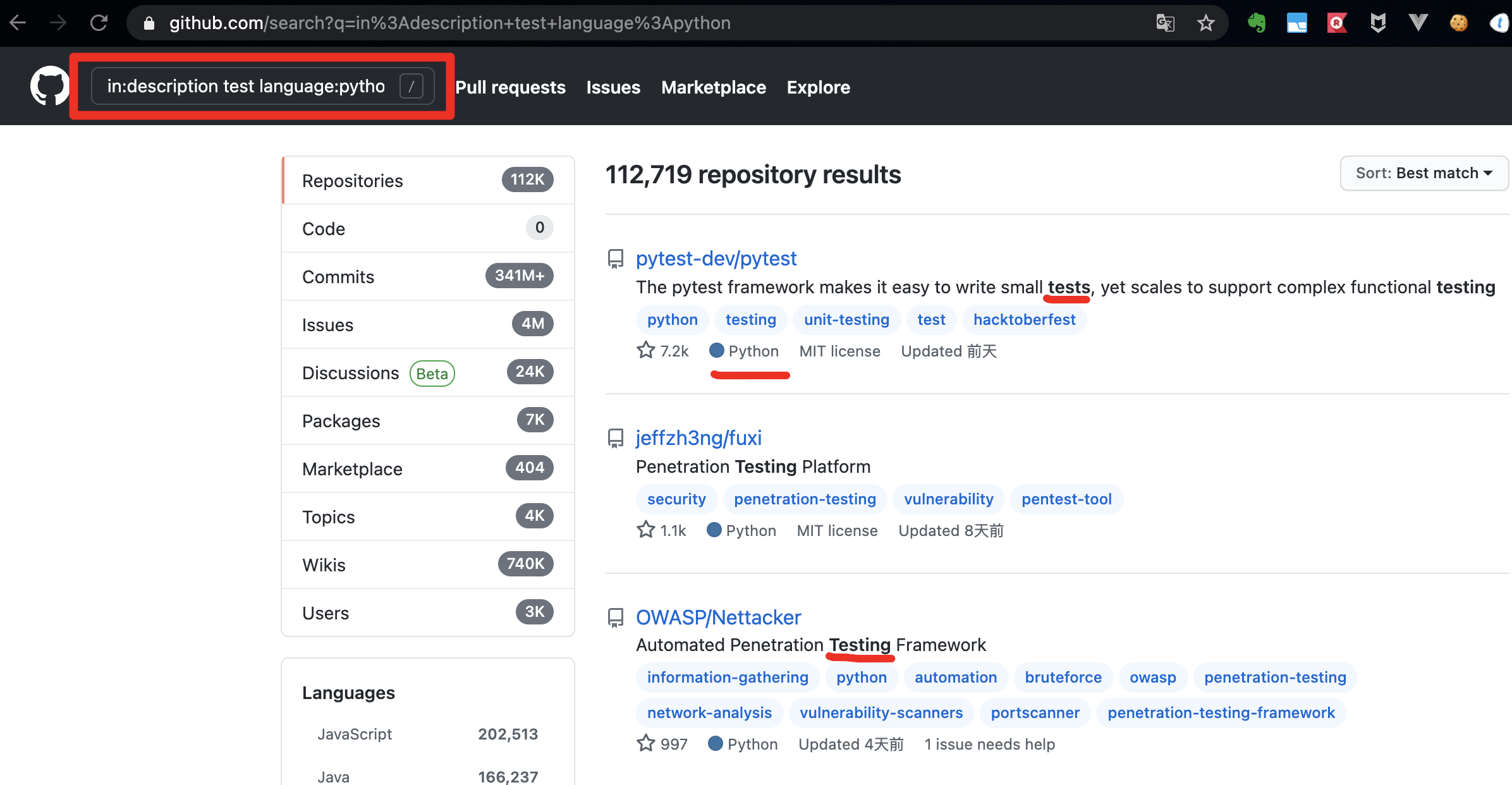This screenshot has width=1512, height=785.
Task: Click the browser reload icon
Action: (99, 23)
